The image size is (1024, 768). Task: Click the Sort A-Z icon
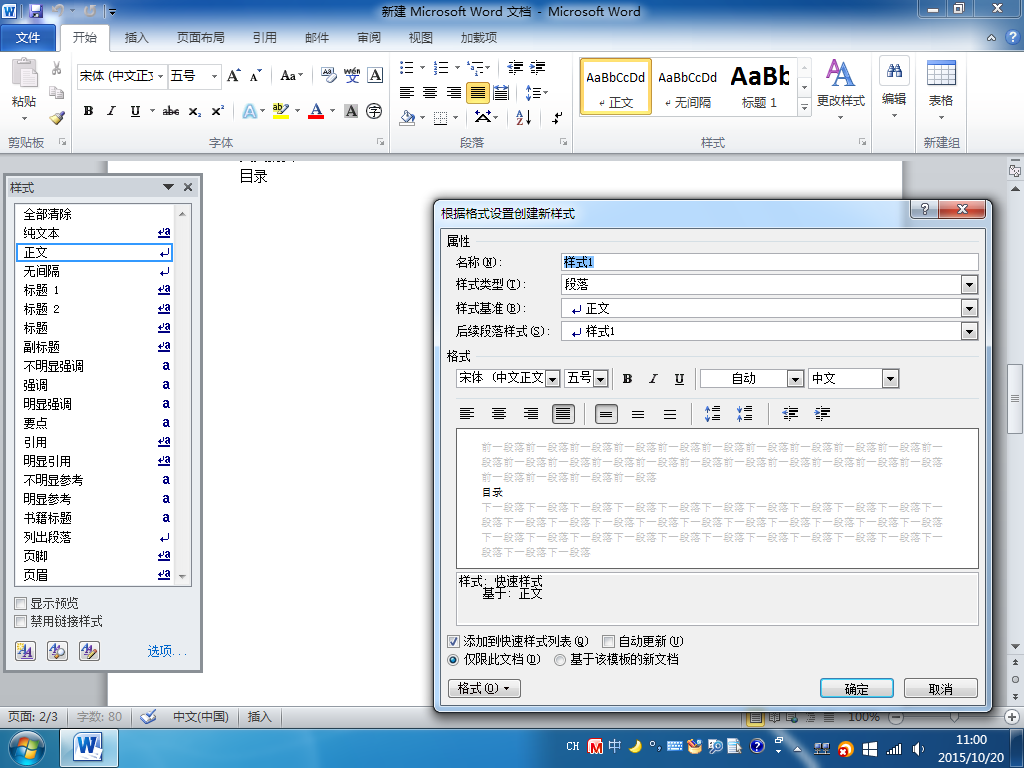(x=524, y=118)
